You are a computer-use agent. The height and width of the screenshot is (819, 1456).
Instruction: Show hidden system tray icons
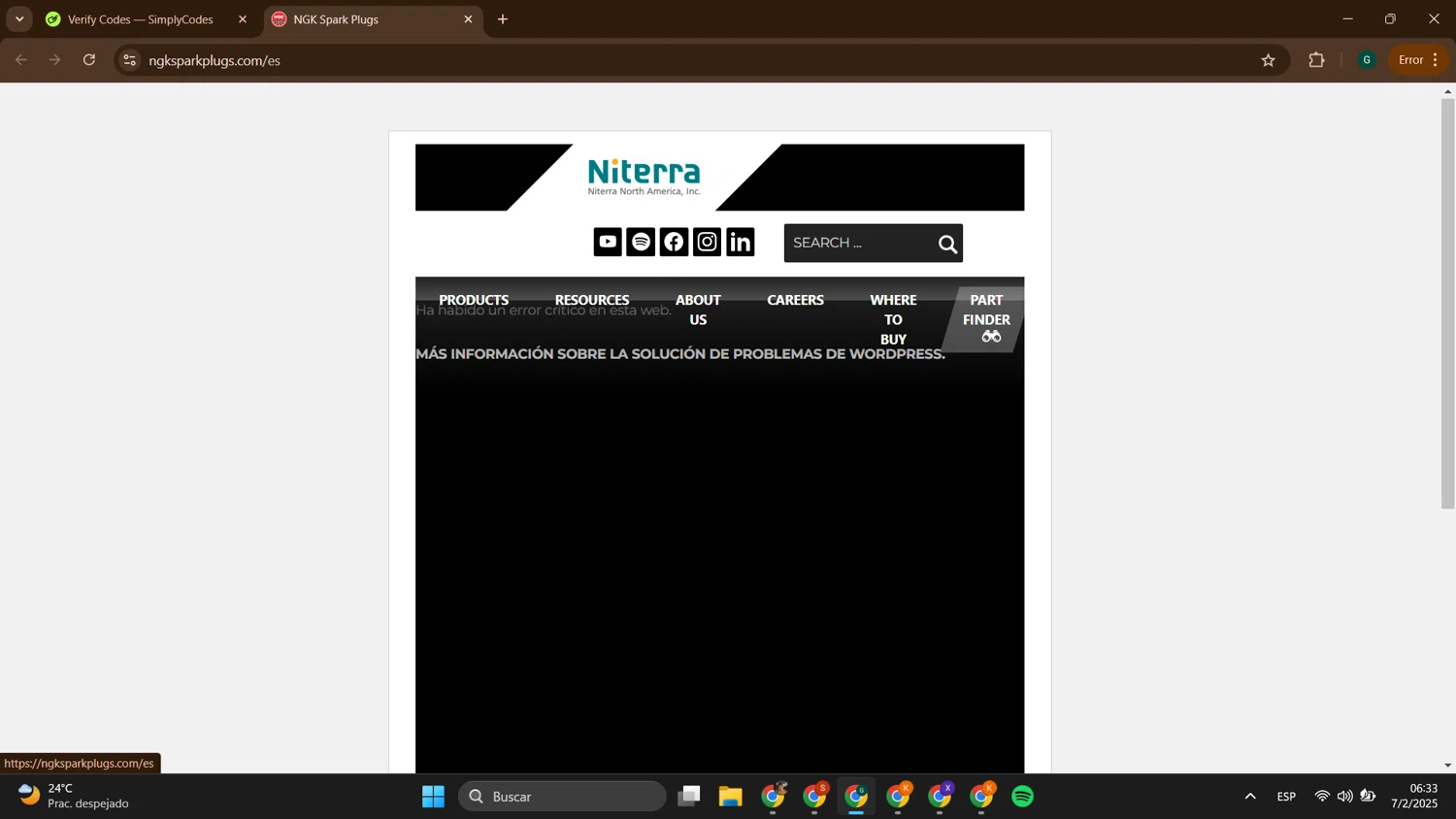tap(1250, 797)
